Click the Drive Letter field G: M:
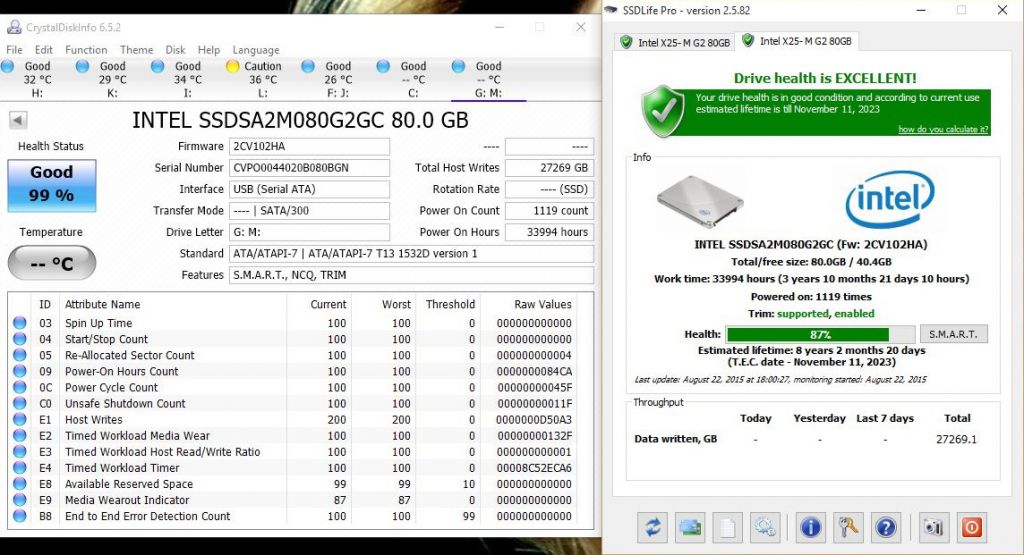The height and width of the screenshot is (555, 1024). click(309, 232)
